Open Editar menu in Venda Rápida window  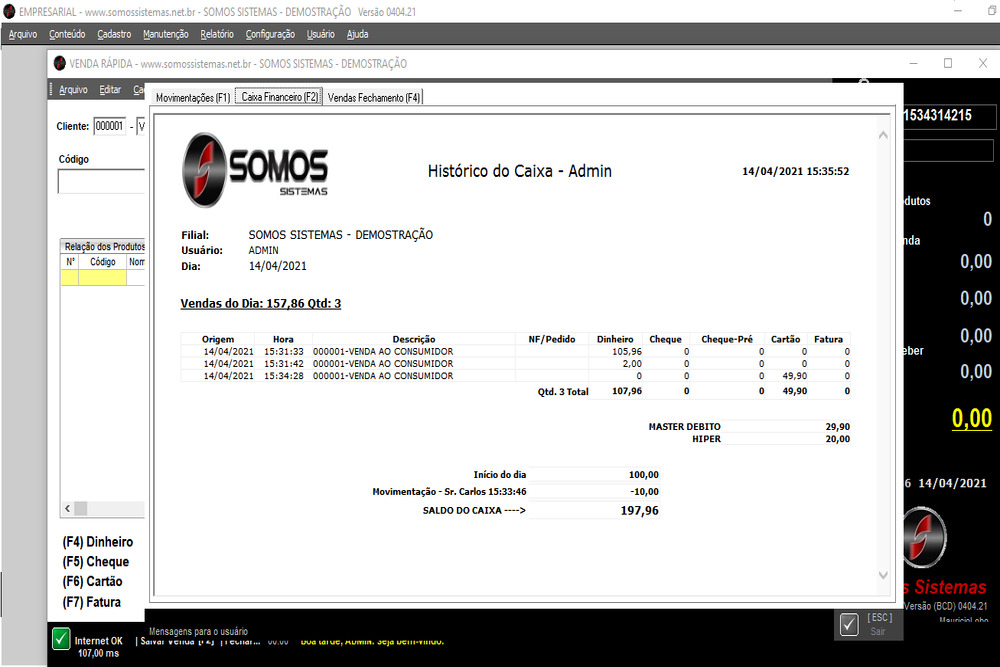click(110, 90)
